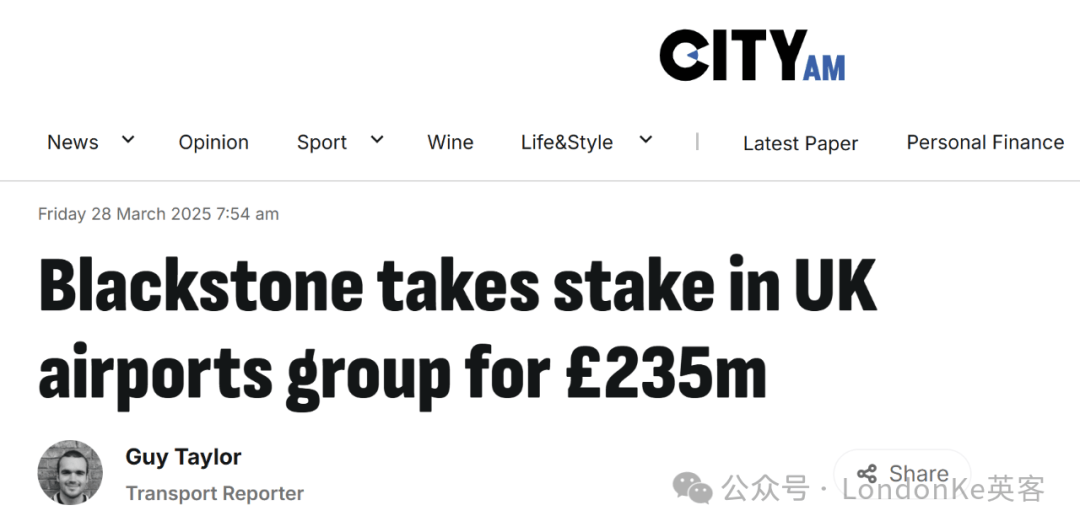Open the Life&Style section
The height and width of the screenshot is (532, 1080).
pos(567,142)
